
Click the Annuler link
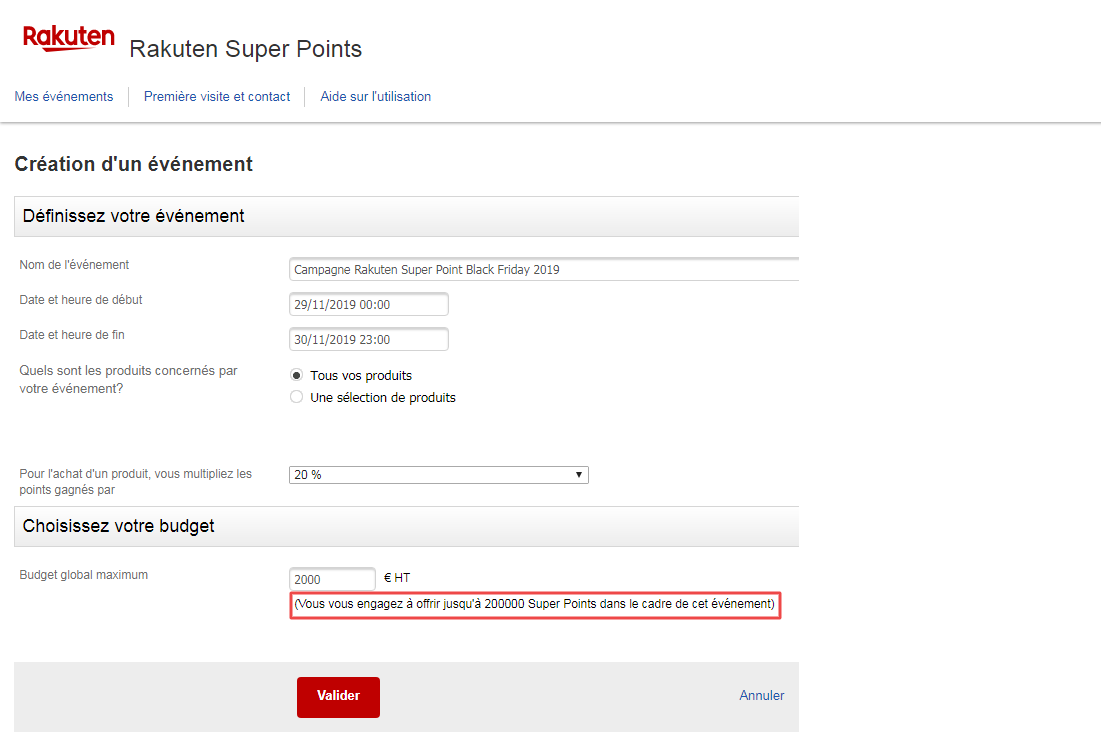pos(761,695)
